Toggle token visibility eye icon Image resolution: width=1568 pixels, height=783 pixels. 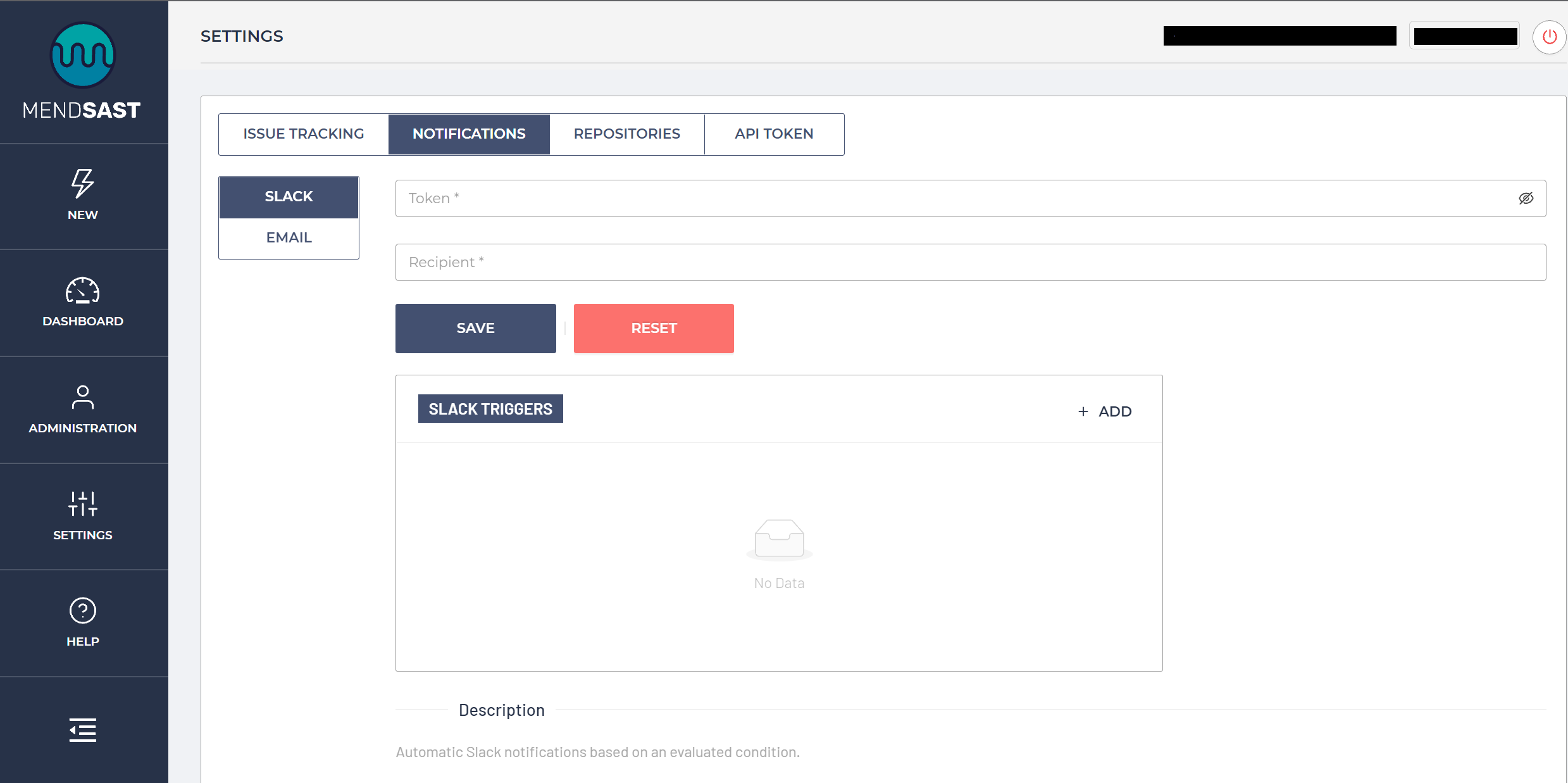click(1526, 199)
